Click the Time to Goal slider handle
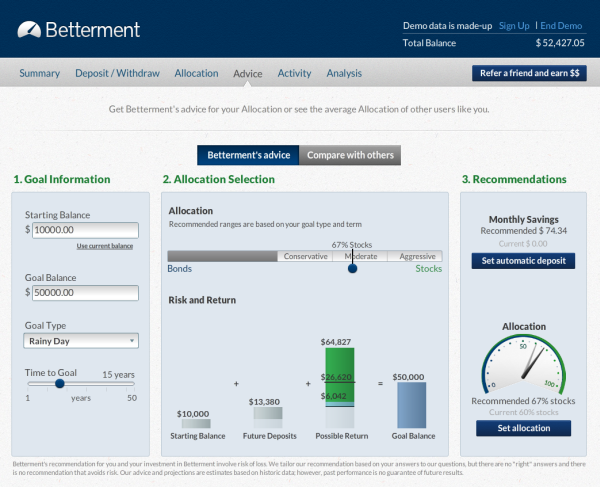The width and height of the screenshot is (600, 487). 60,383
